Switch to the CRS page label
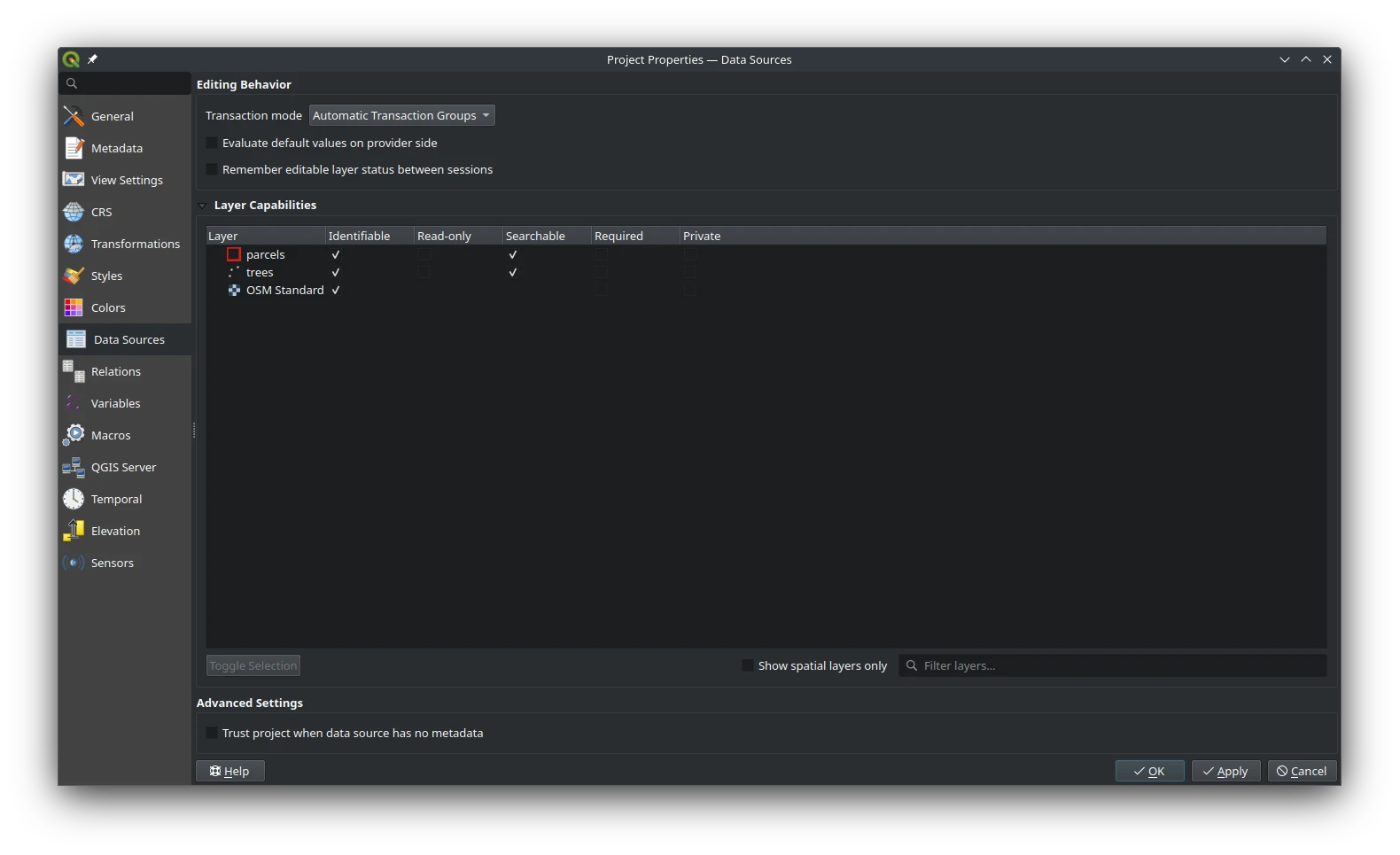 [102, 212]
